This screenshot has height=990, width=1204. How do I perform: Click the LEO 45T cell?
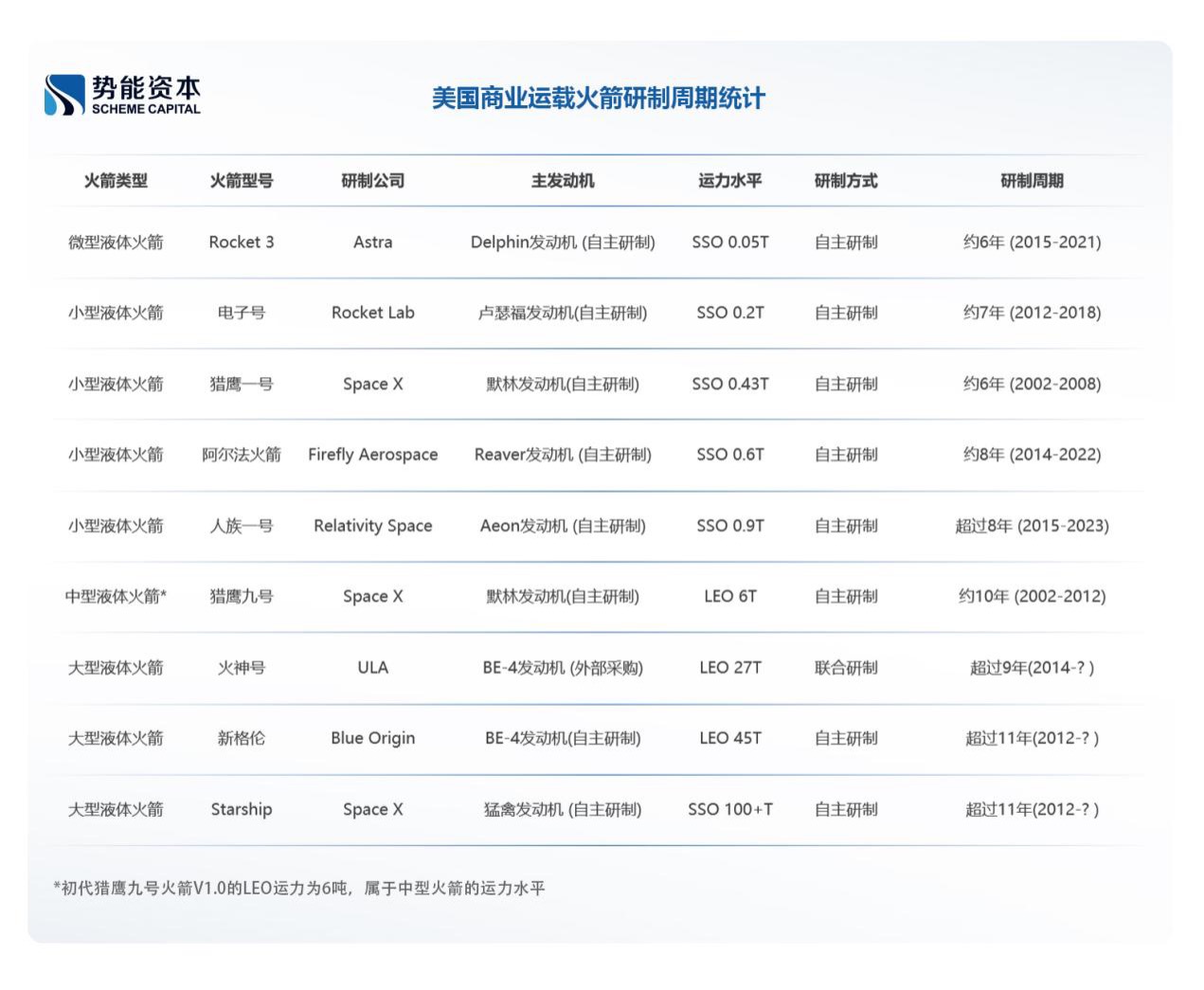coord(730,739)
